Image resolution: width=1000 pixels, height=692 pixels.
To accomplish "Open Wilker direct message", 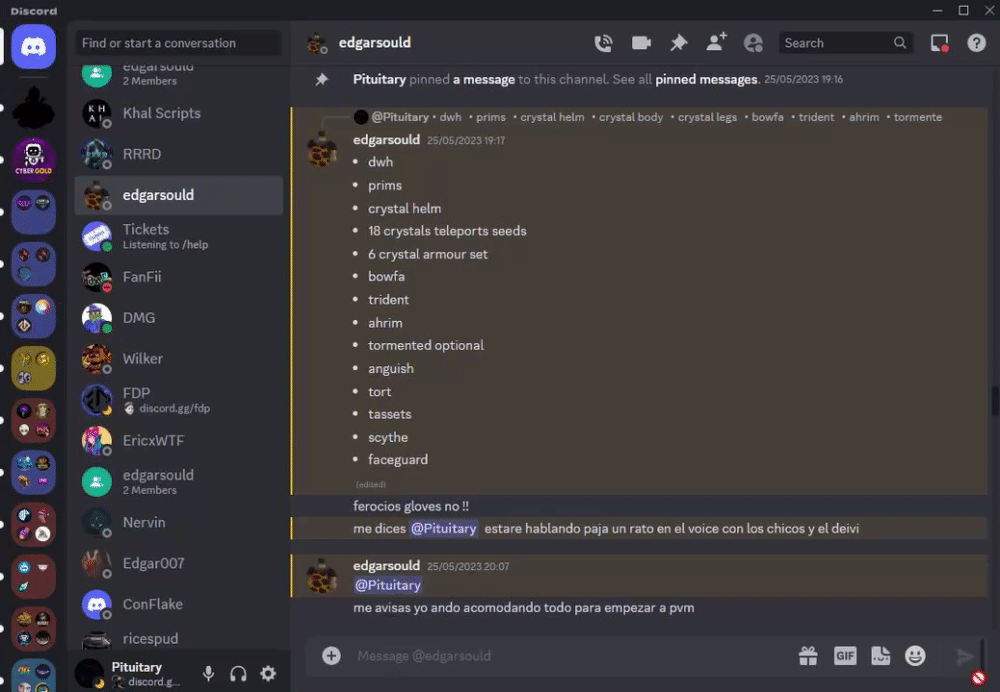I will point(179,358).
